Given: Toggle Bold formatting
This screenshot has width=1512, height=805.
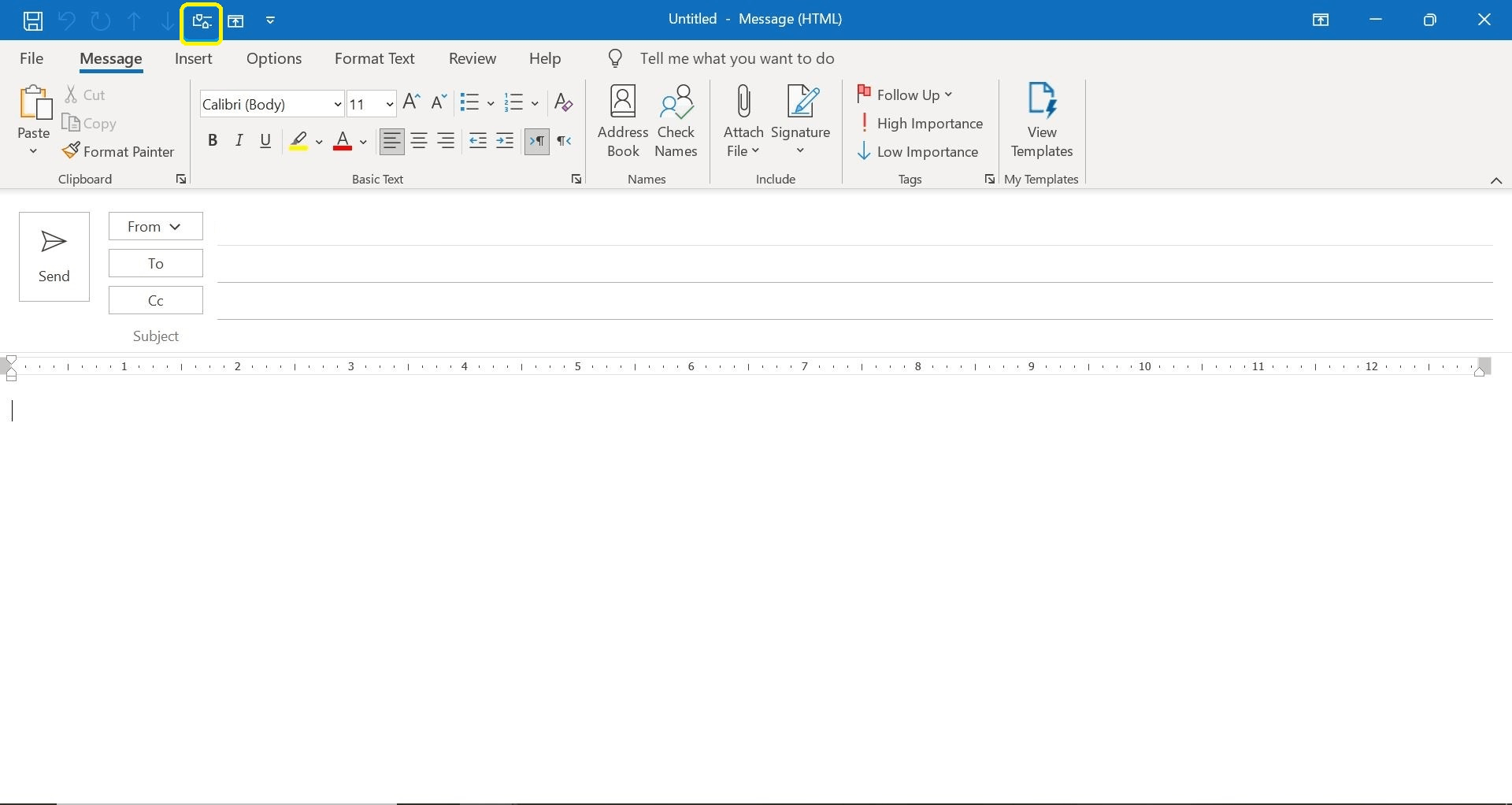Looking at the screenshot, I should coord(213,141).
